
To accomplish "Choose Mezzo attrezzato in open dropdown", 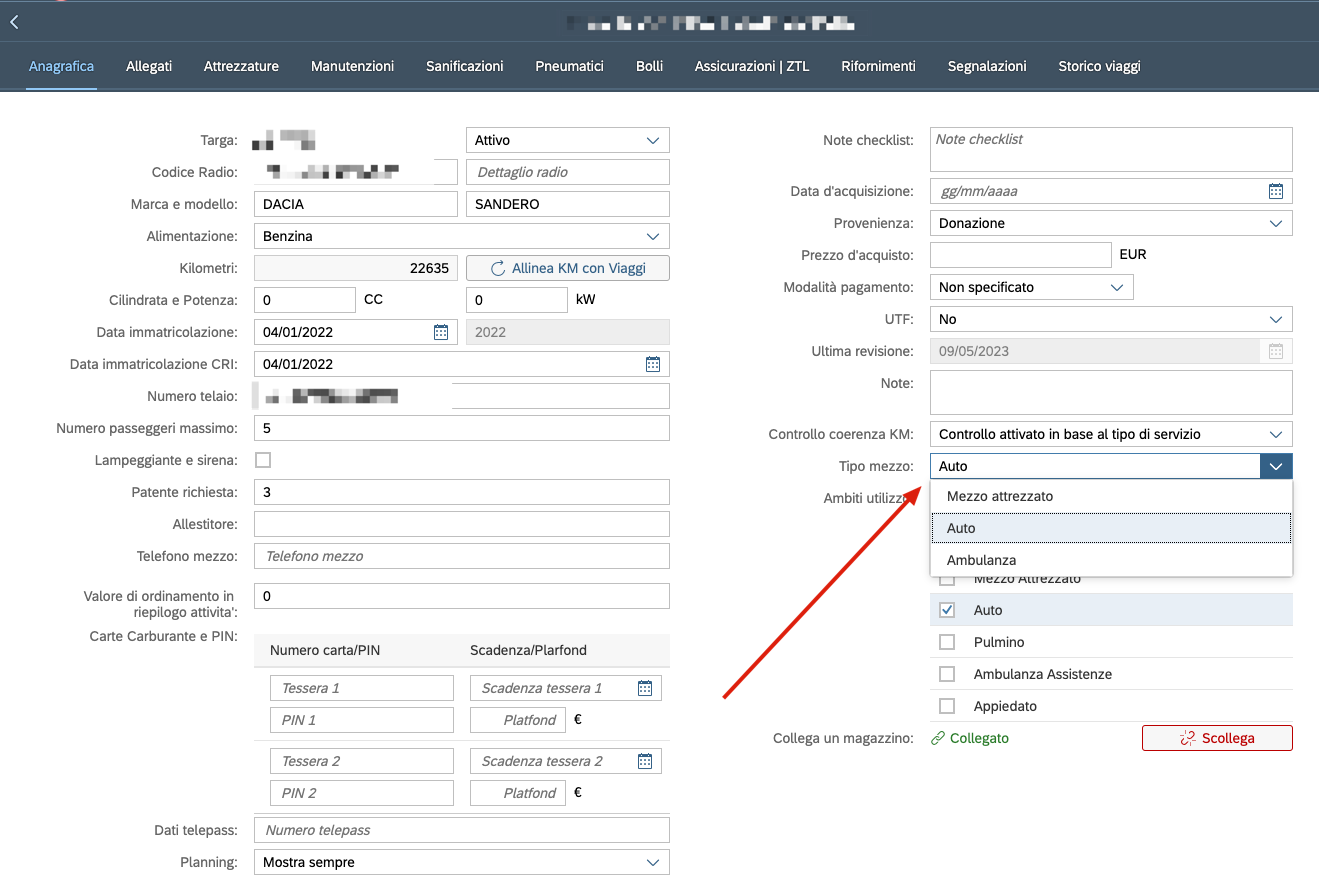I will click(x=1000, y=496).
